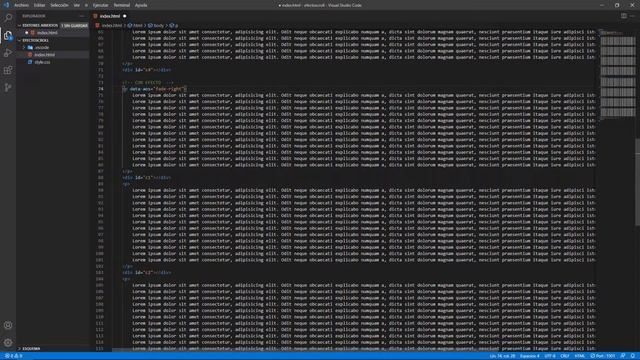Open the Selección menu
This screenshot has height=360, width=640.
point(60,5)
